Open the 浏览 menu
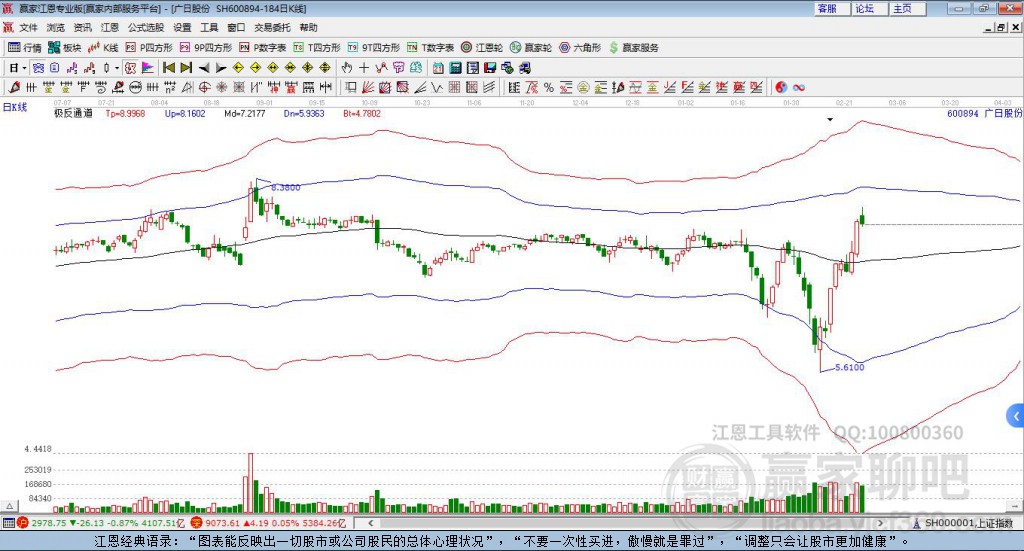This screenshot has width=1024, height=551. tap(56, 27)
